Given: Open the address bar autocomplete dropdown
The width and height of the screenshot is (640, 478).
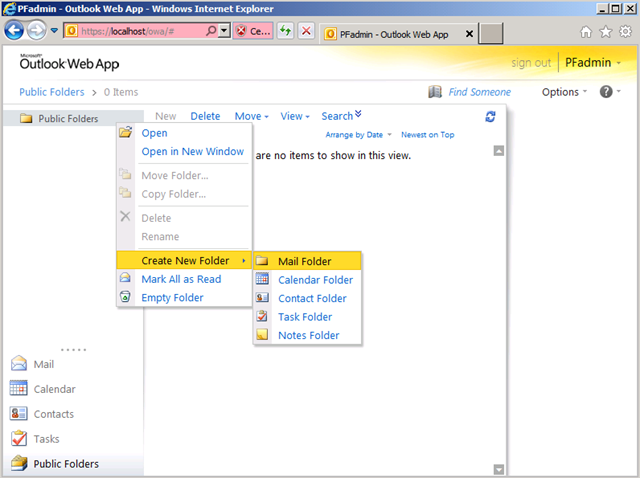Looking at the screenshot, I should coord(224,31).
